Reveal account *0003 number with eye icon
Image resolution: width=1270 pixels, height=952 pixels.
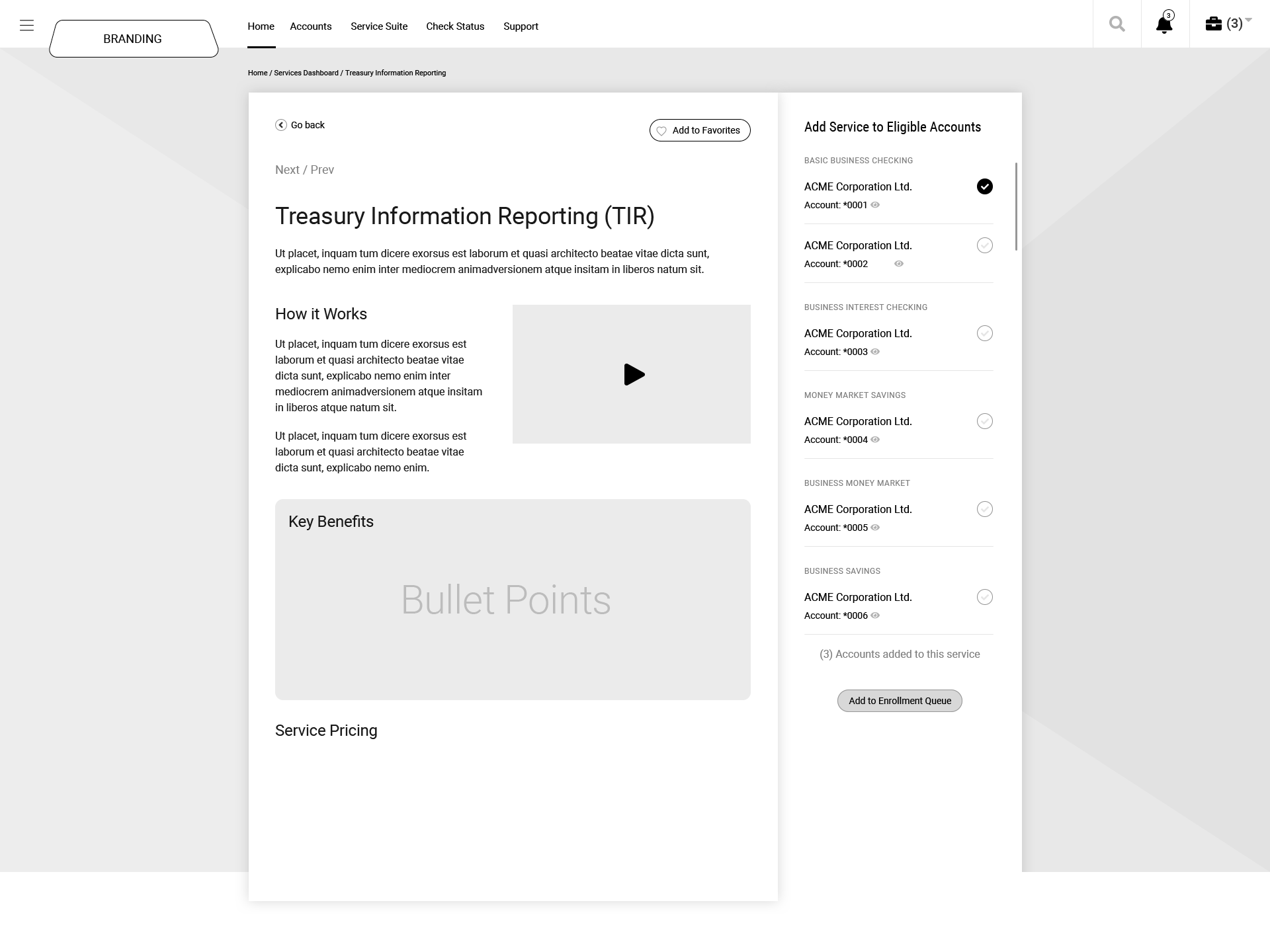(875, 352)
